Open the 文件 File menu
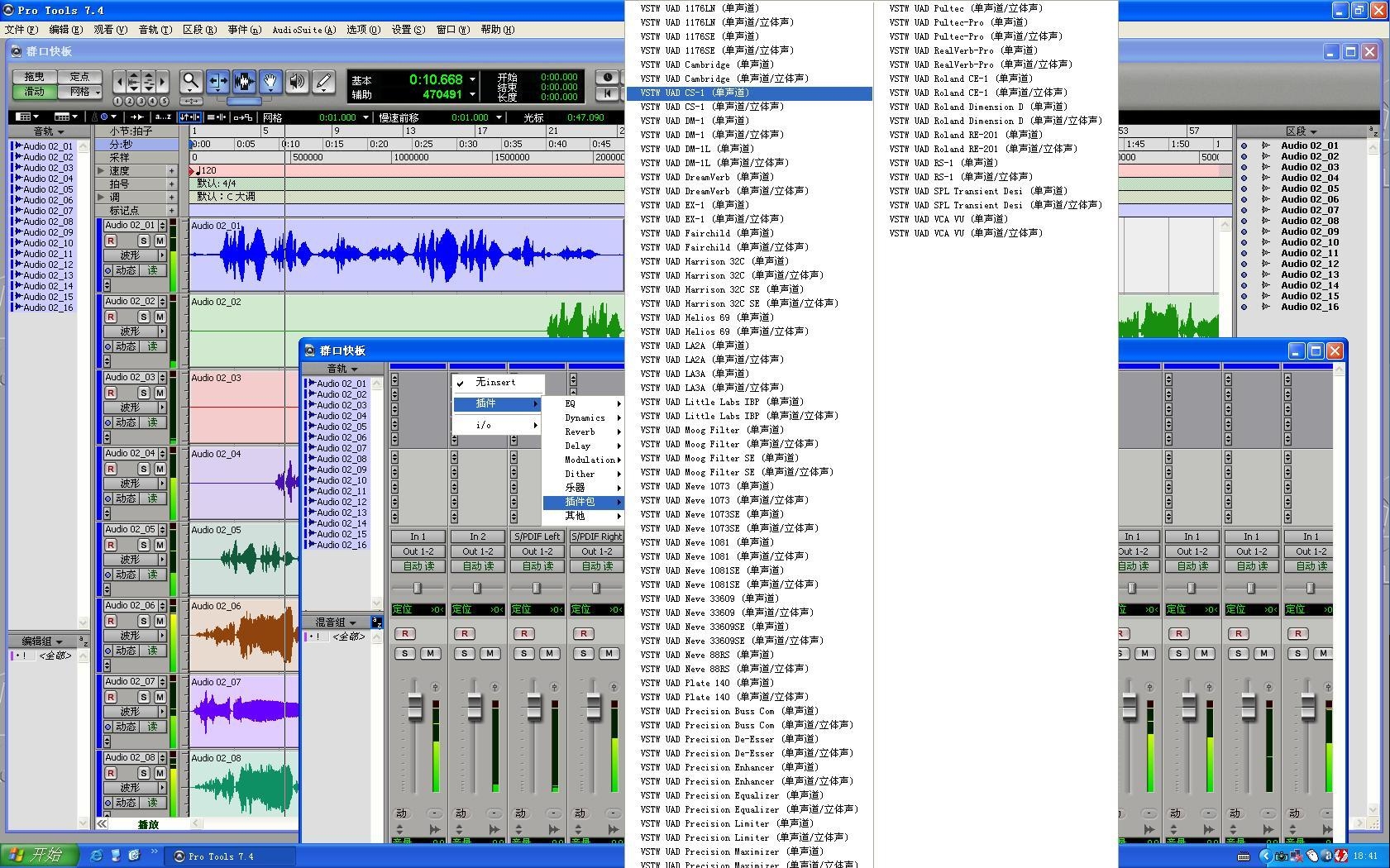Image resolution: width=1390 pixels, height=868 pixels. (x=21, y=30)
